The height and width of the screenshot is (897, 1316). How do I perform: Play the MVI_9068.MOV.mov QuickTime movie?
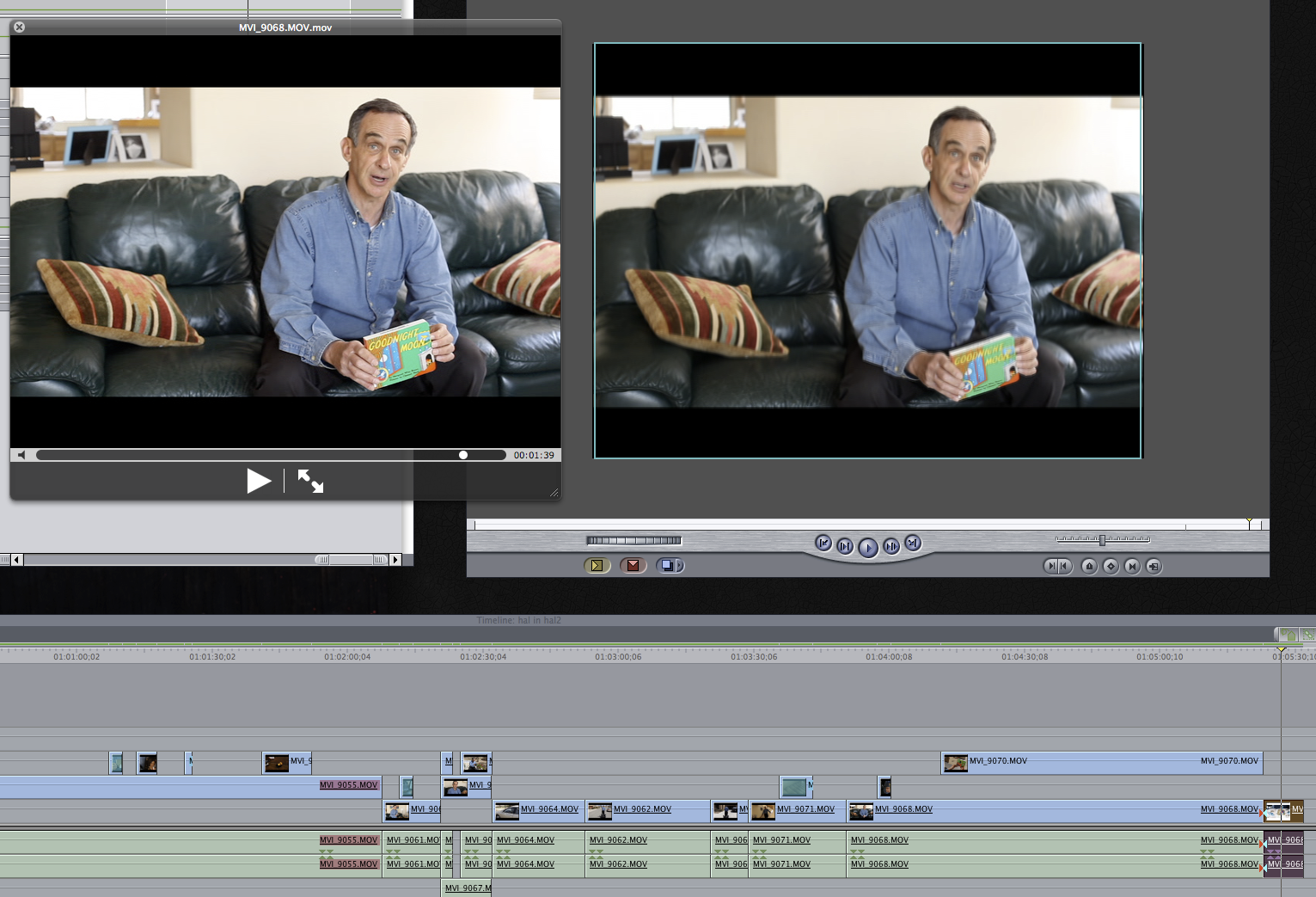pyautogui.click(x=259, y=481)
